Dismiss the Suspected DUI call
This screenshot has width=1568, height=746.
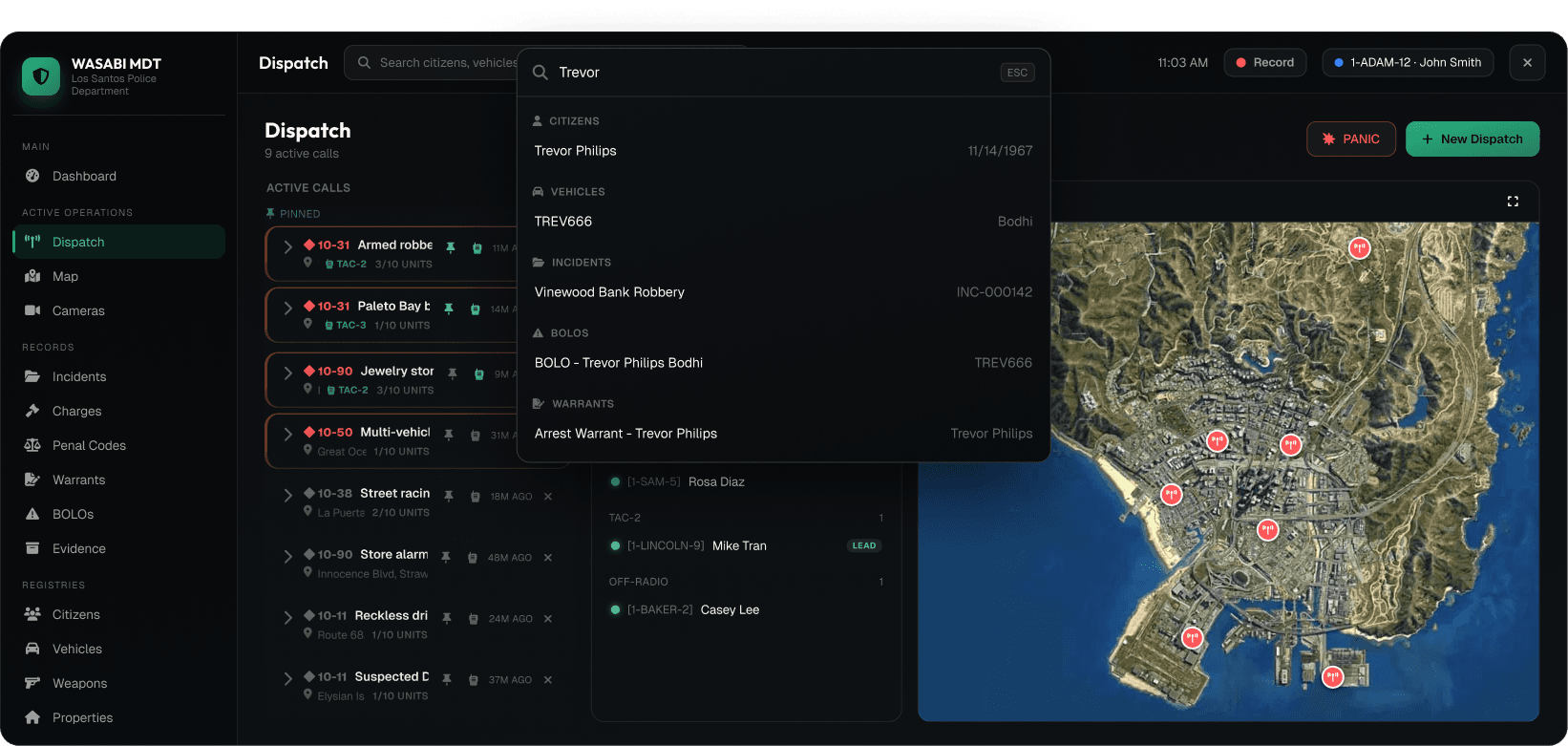pos(548,679)
